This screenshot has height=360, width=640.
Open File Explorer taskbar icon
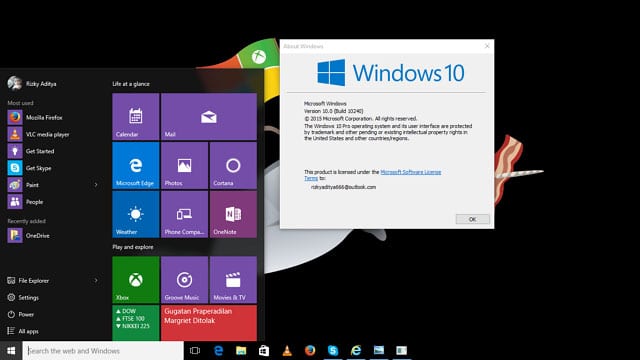point(241,351)
